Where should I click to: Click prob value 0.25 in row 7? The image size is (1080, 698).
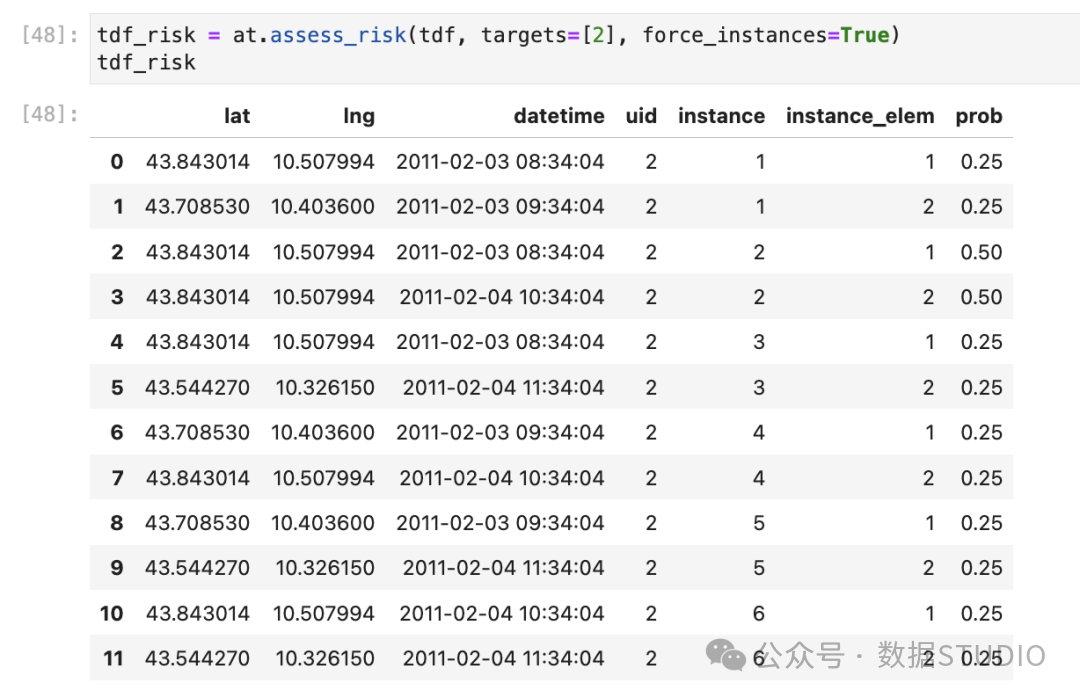pyautogui.click(x=982, y=478)
